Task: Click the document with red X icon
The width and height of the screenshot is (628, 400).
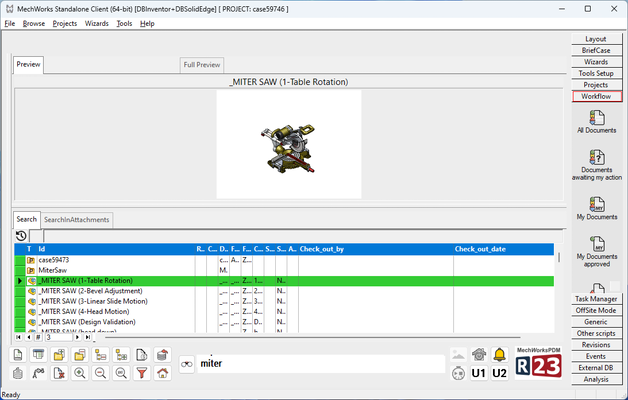Action: coord(59,373)
